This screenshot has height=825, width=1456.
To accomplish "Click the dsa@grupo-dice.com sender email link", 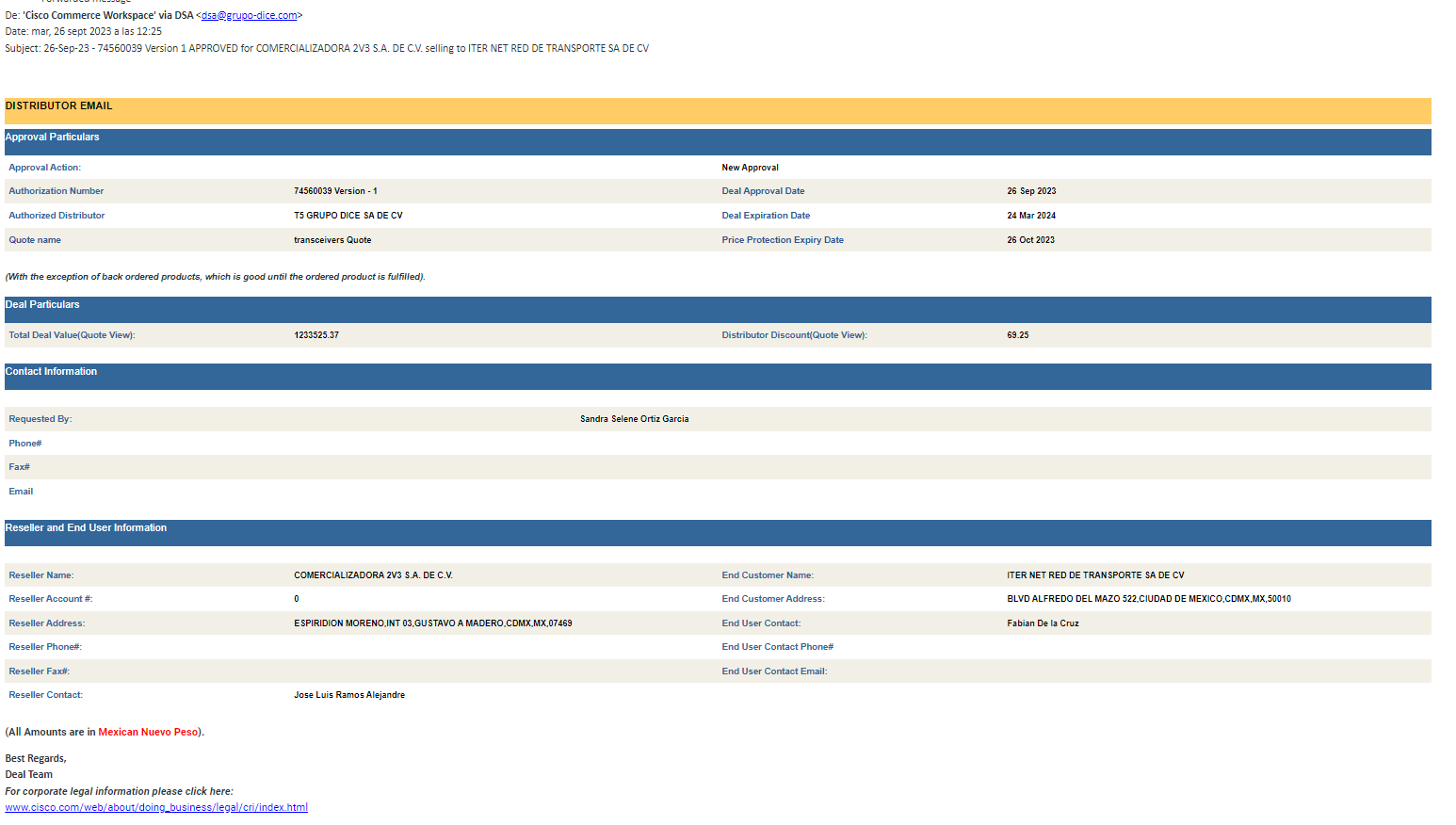I will click(x=249, y=15).
